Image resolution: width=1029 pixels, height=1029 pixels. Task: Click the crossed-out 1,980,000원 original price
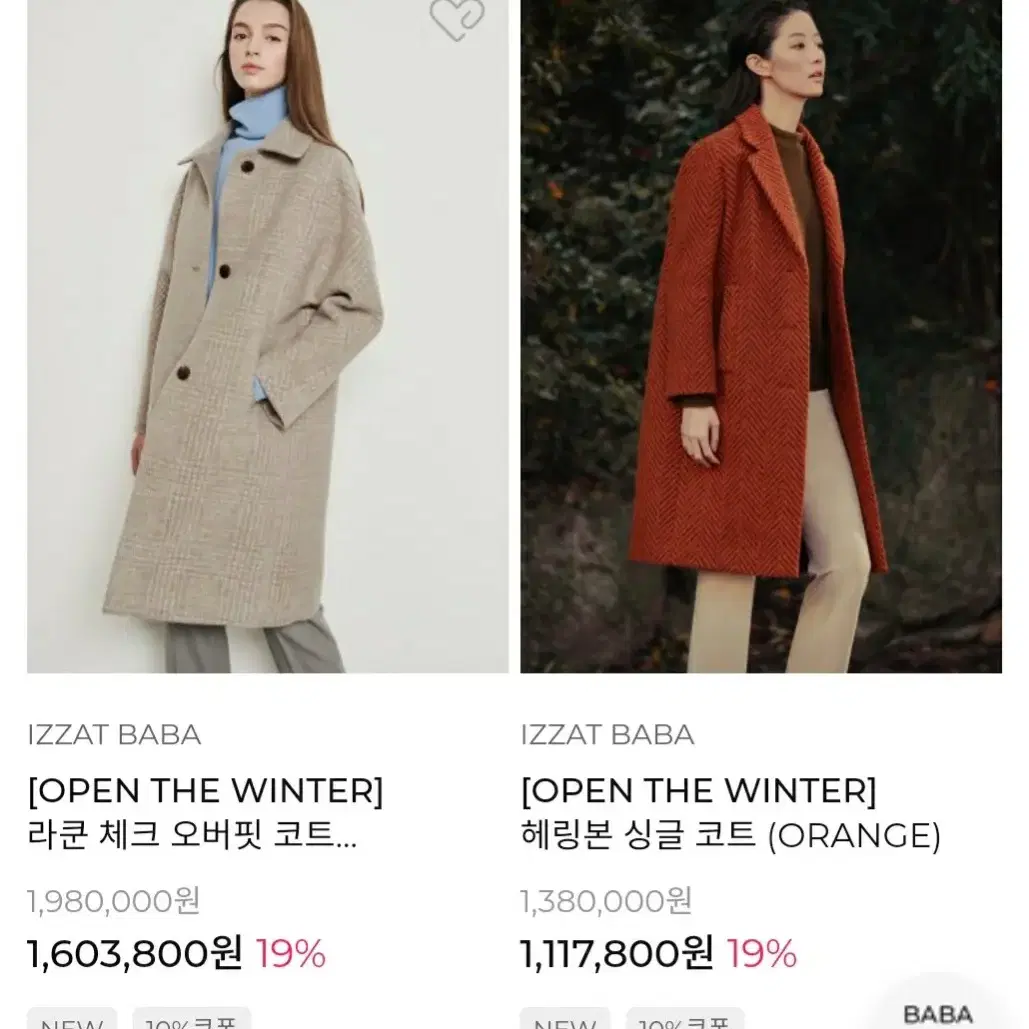(114, 901)
